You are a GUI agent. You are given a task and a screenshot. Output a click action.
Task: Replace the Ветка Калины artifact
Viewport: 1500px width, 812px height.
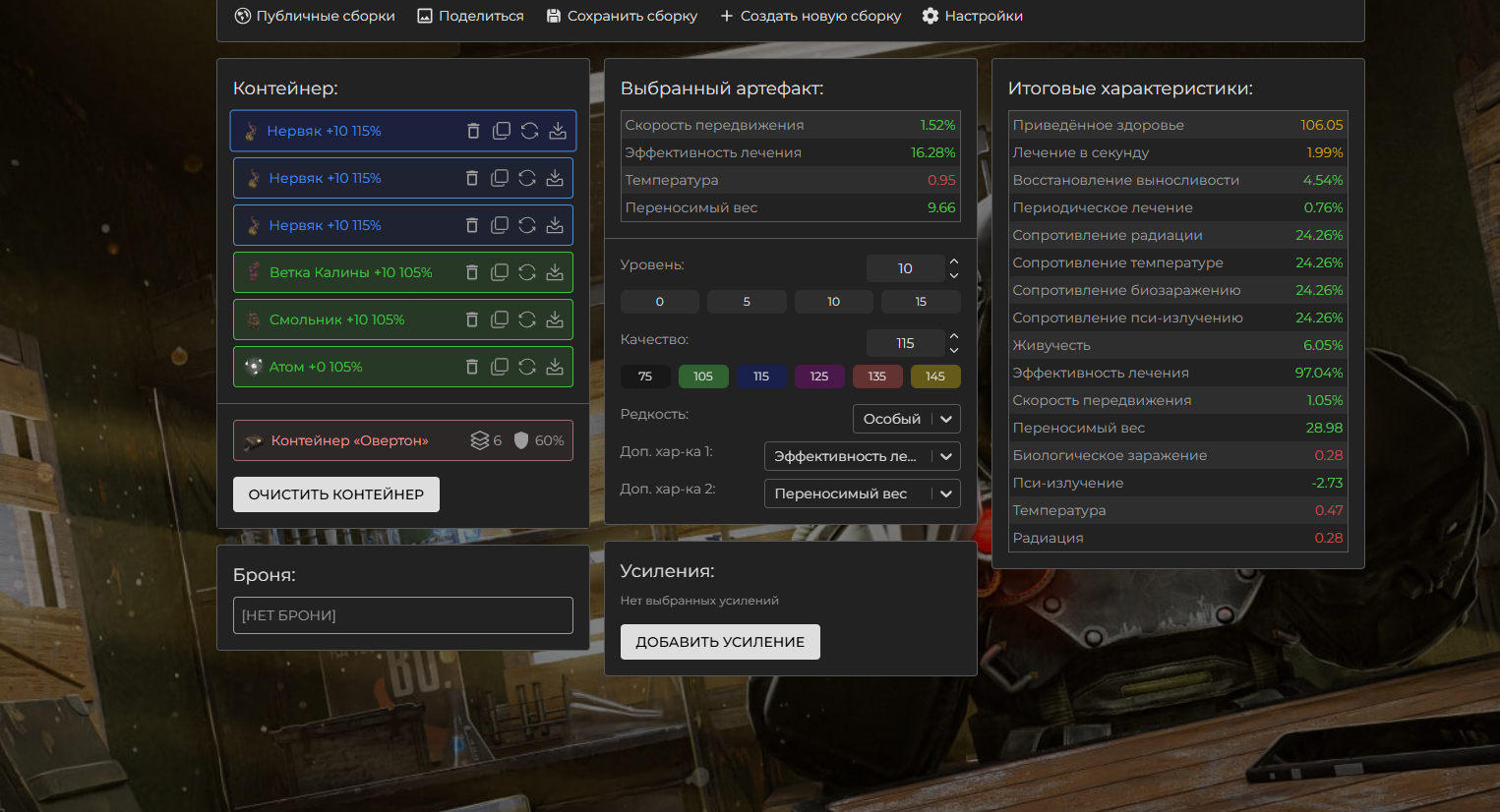tap(527, 272)
